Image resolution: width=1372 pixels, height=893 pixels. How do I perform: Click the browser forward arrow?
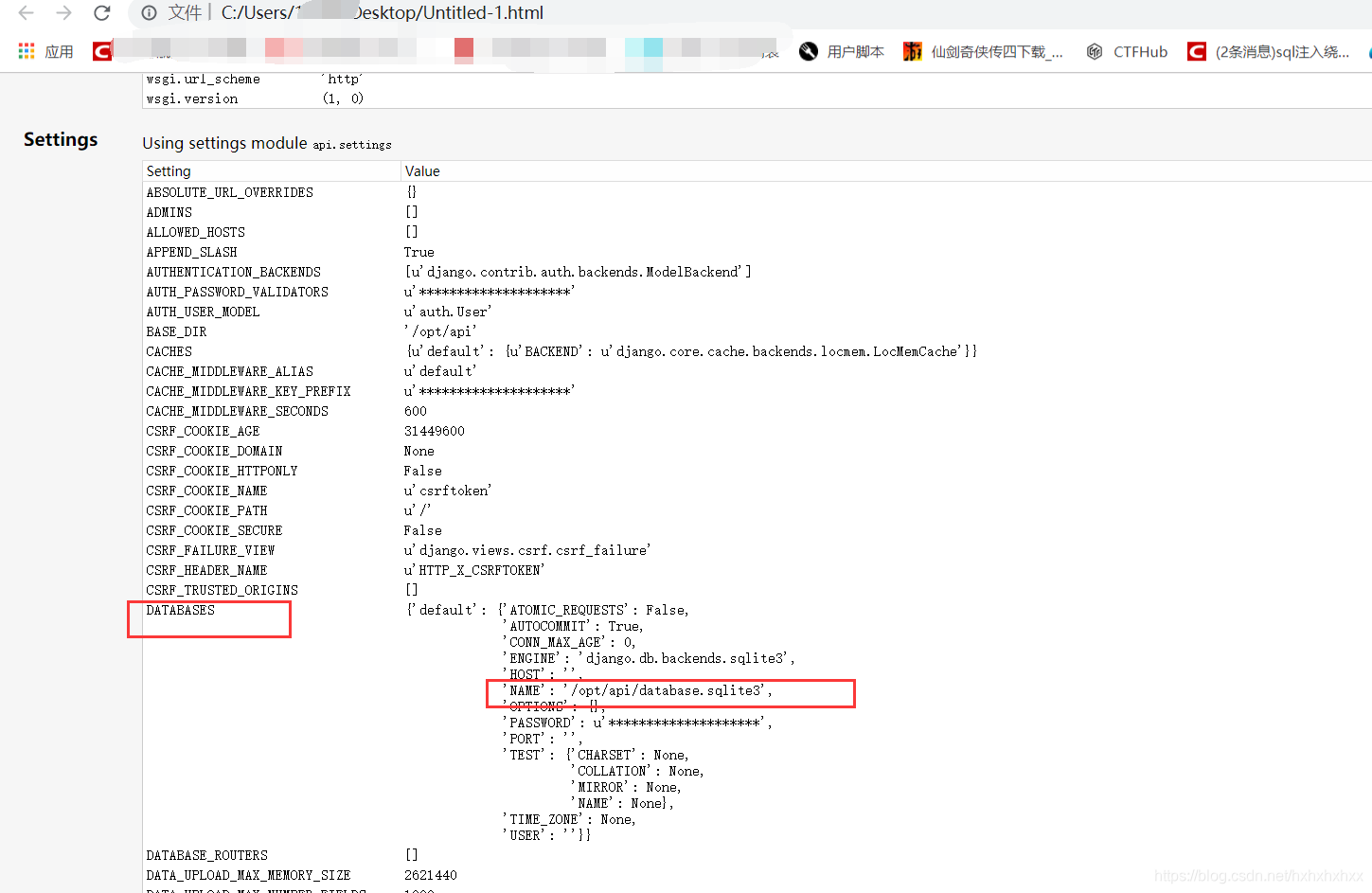[63, 13]
